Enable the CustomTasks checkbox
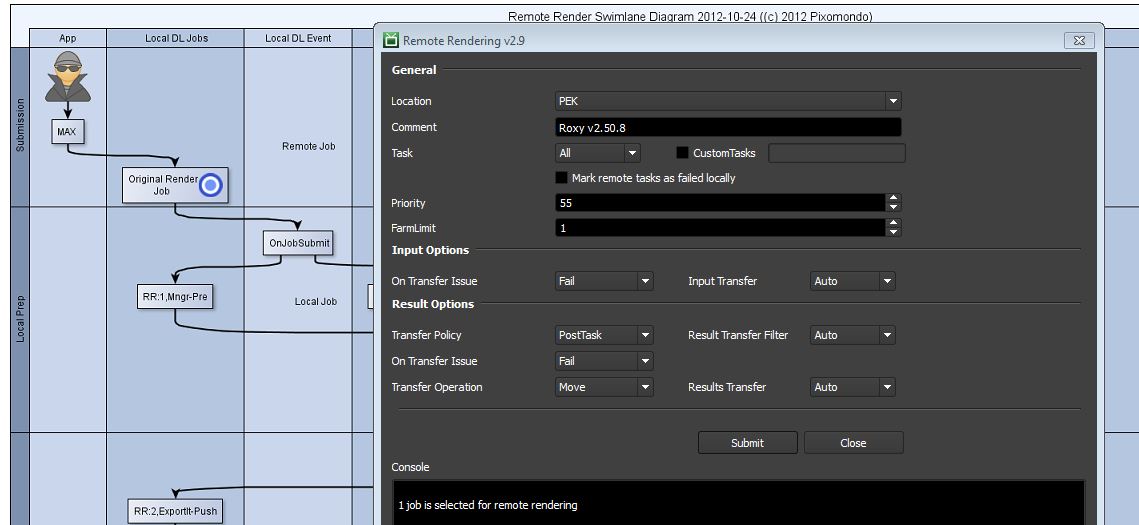 tap(682, 153)
